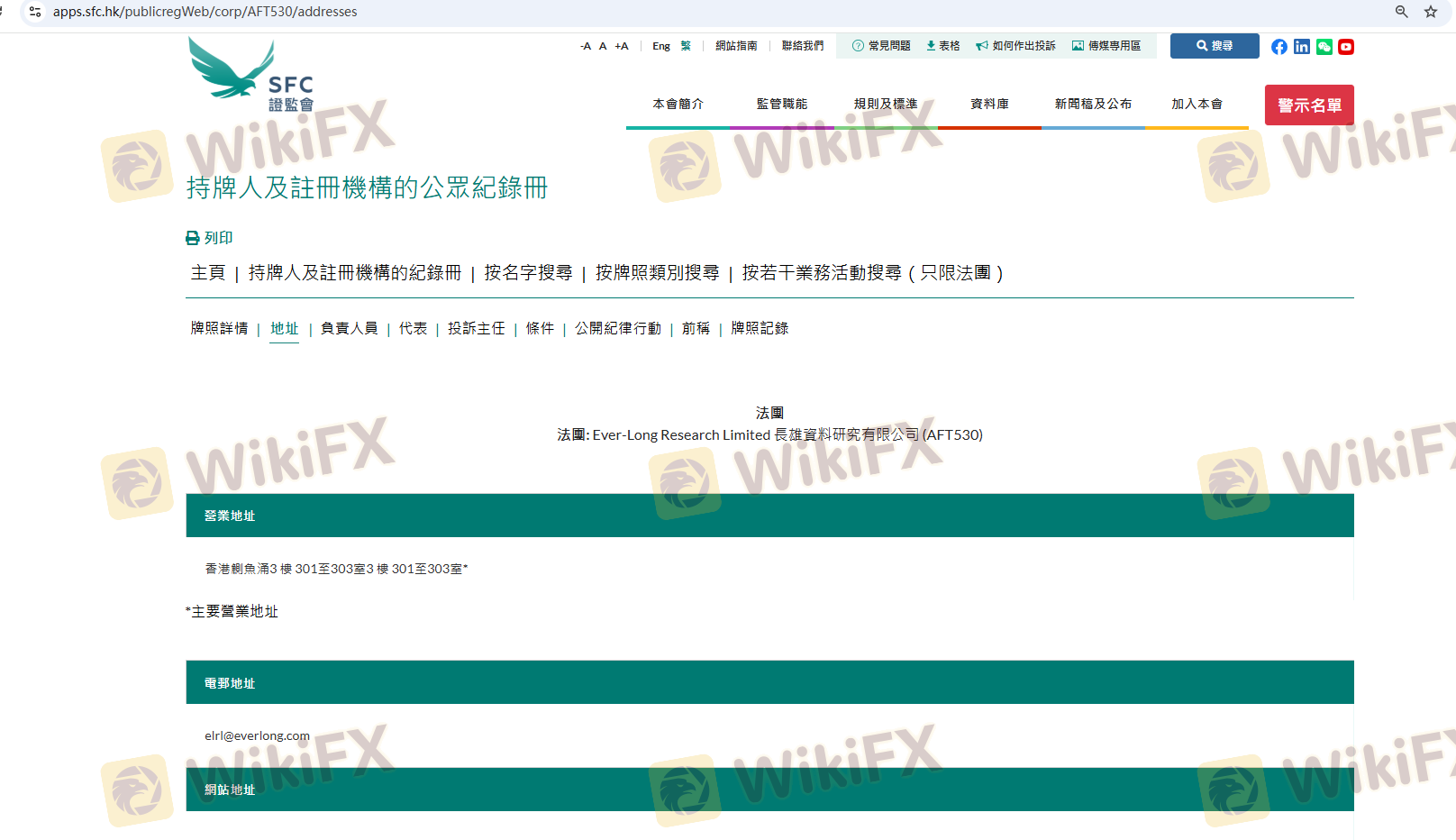
Task: Switch language to Eng
Action: pyautogui.click(x=661, y=46)
